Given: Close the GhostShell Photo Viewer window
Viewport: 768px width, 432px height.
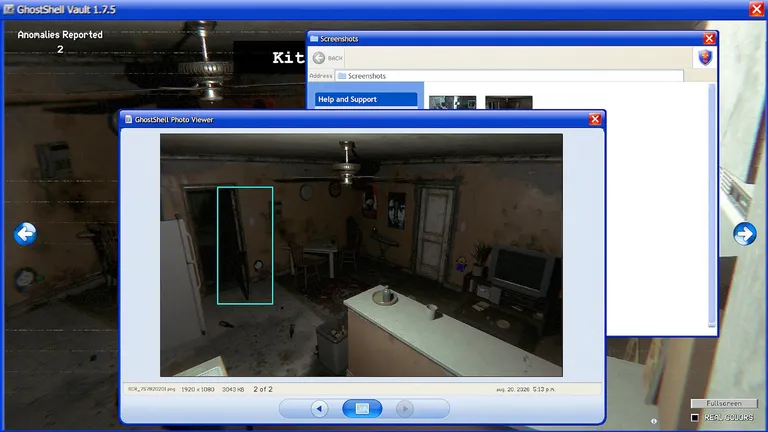Looking at the screenshot, I should coord(595,120).
